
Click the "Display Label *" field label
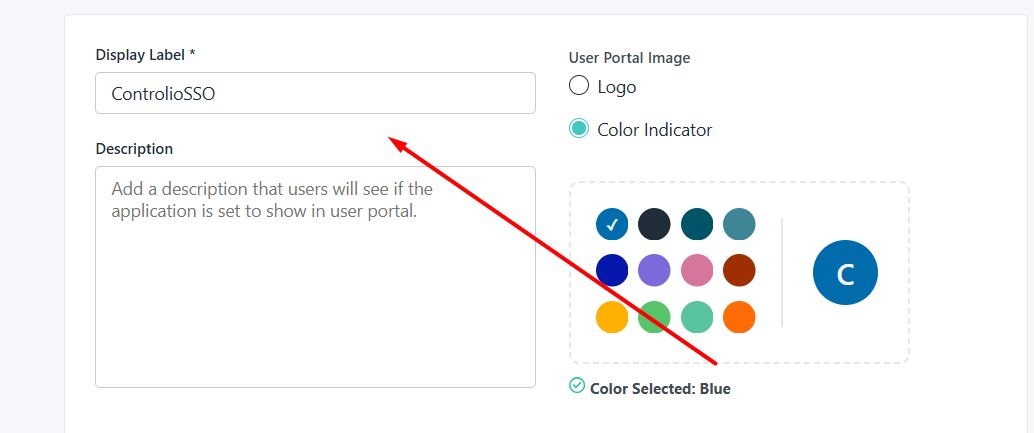coord(146,55)
